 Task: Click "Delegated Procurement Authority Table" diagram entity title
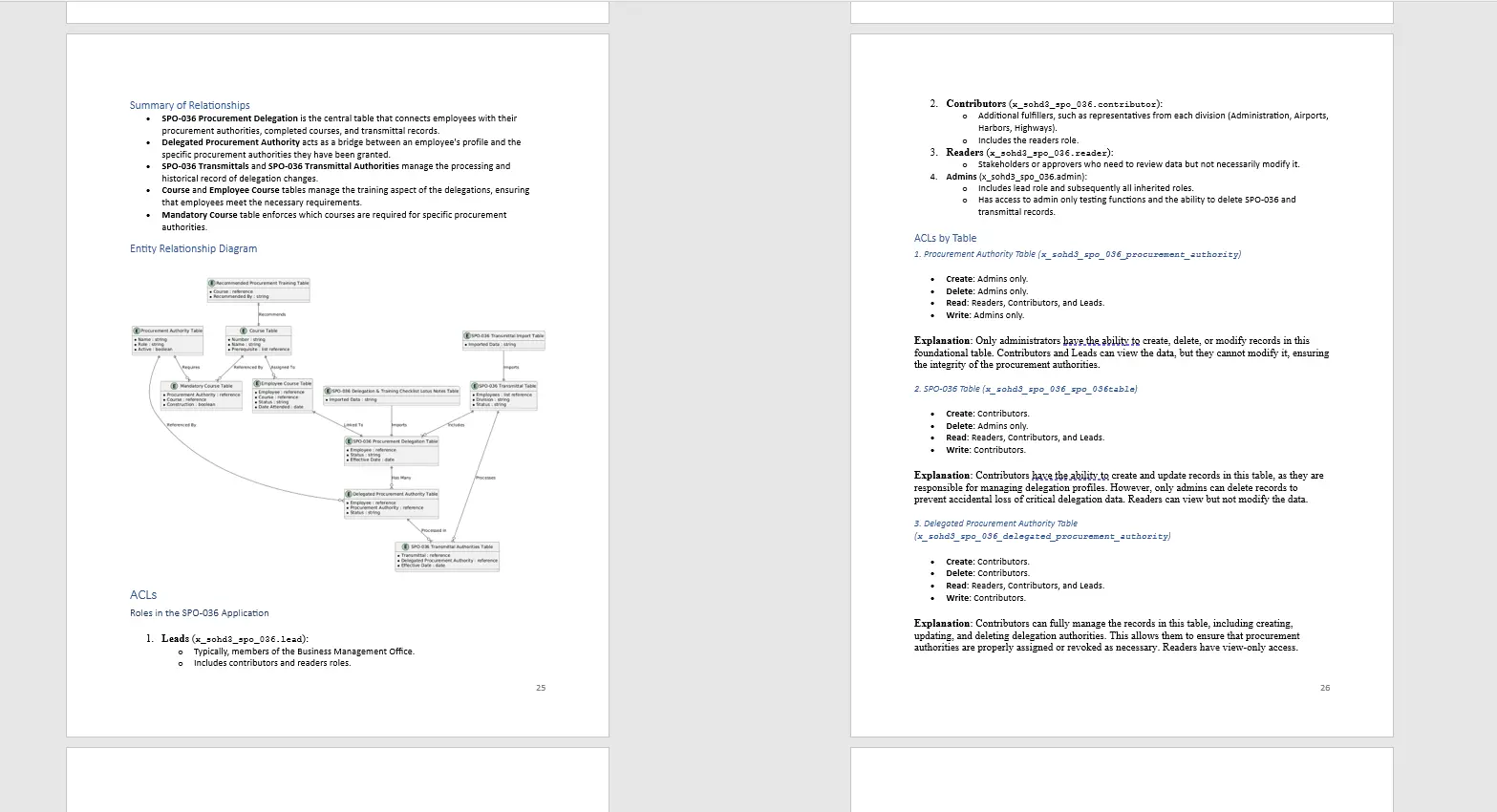click(x=395, y=494)
